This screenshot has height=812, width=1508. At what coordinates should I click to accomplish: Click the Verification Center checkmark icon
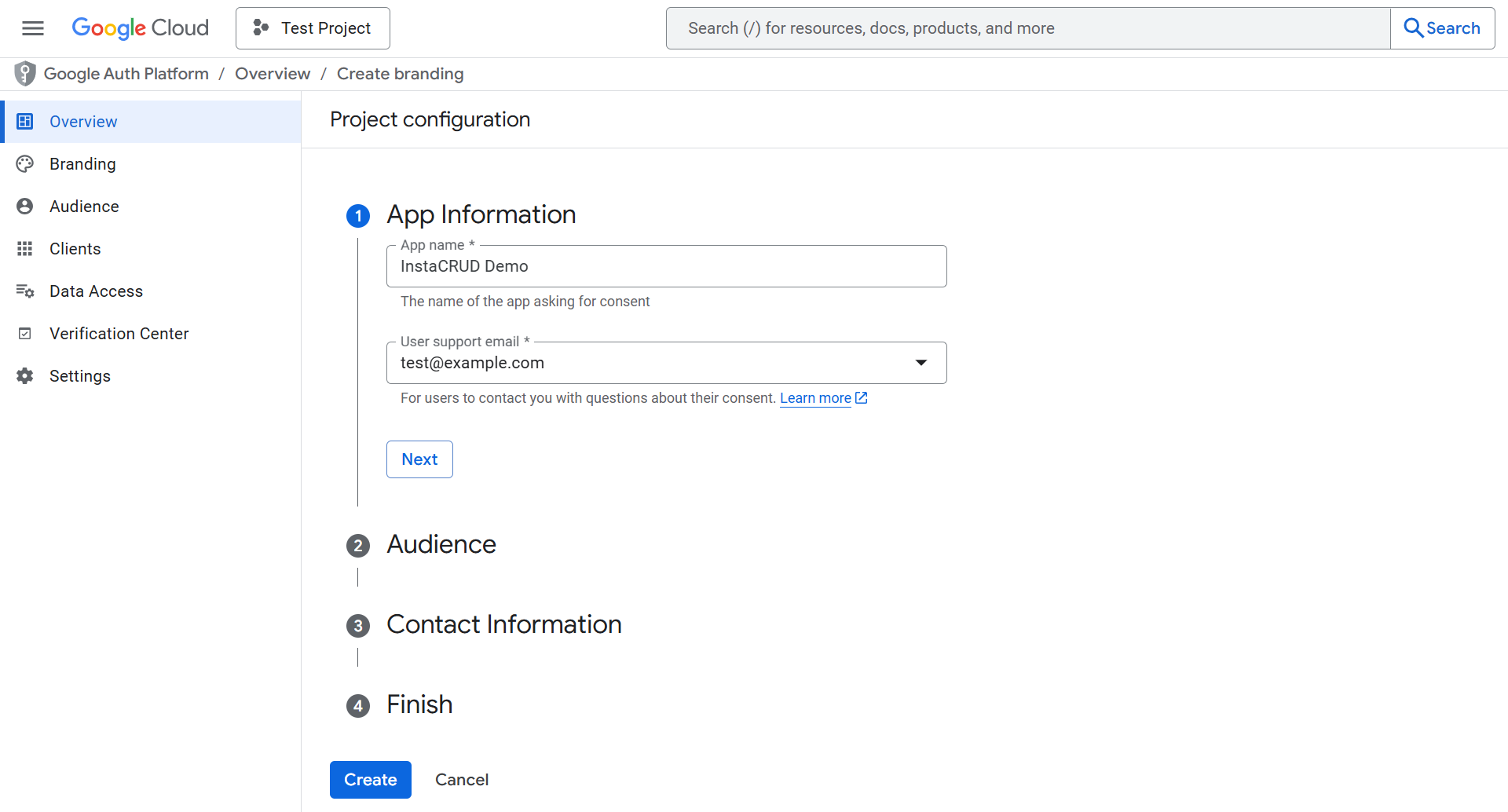24,333
